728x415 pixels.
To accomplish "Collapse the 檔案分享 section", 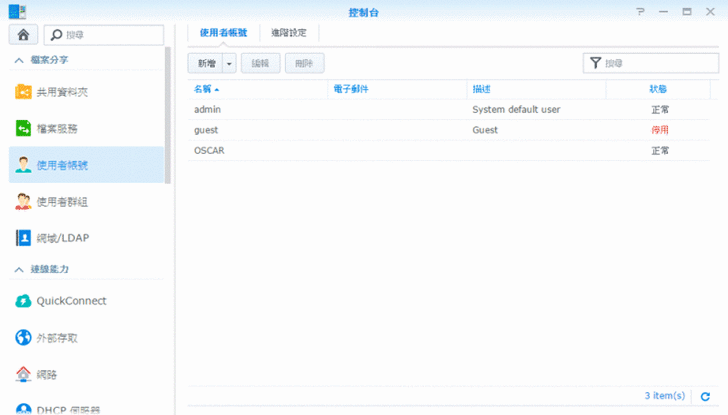I will [x=18, y=61].
